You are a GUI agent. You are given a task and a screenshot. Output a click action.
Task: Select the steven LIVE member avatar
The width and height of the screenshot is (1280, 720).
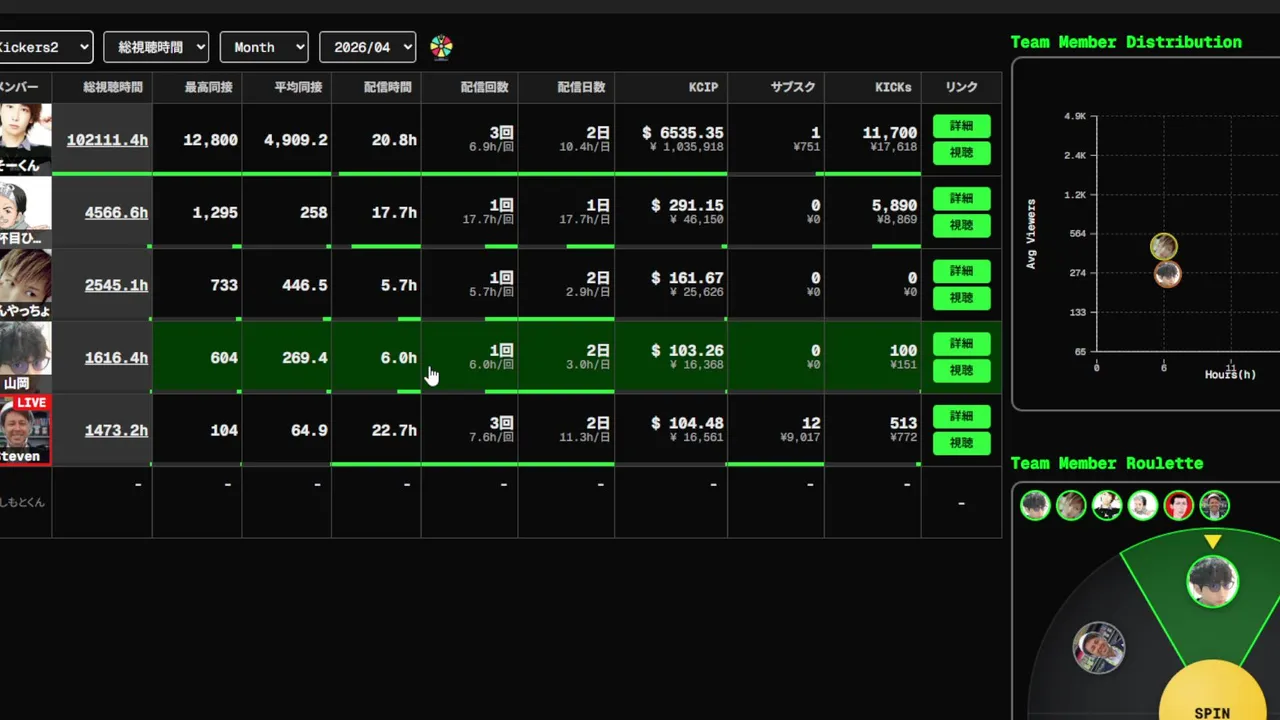(25, 430)
